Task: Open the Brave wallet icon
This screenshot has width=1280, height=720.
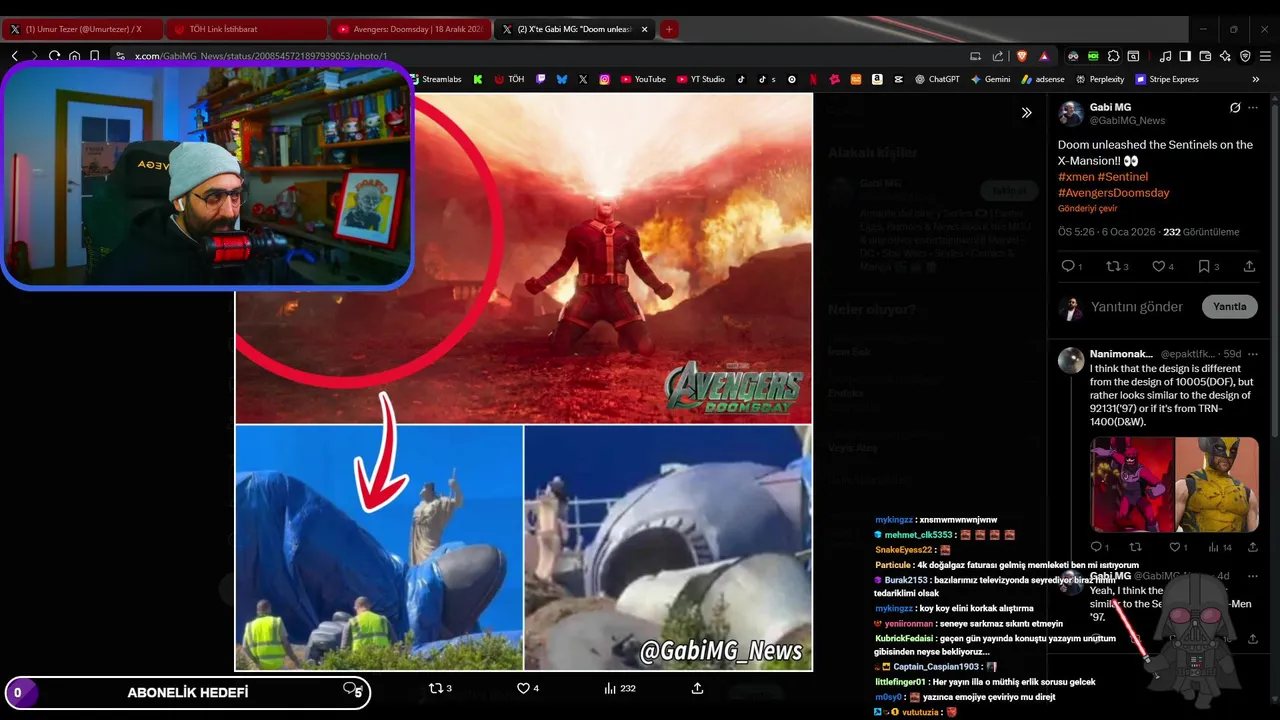Action: (1205, 56)
